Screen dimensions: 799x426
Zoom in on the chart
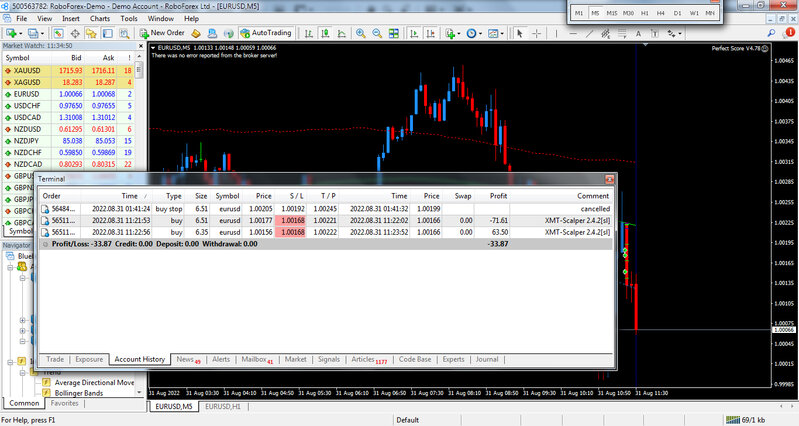(360, 33)
